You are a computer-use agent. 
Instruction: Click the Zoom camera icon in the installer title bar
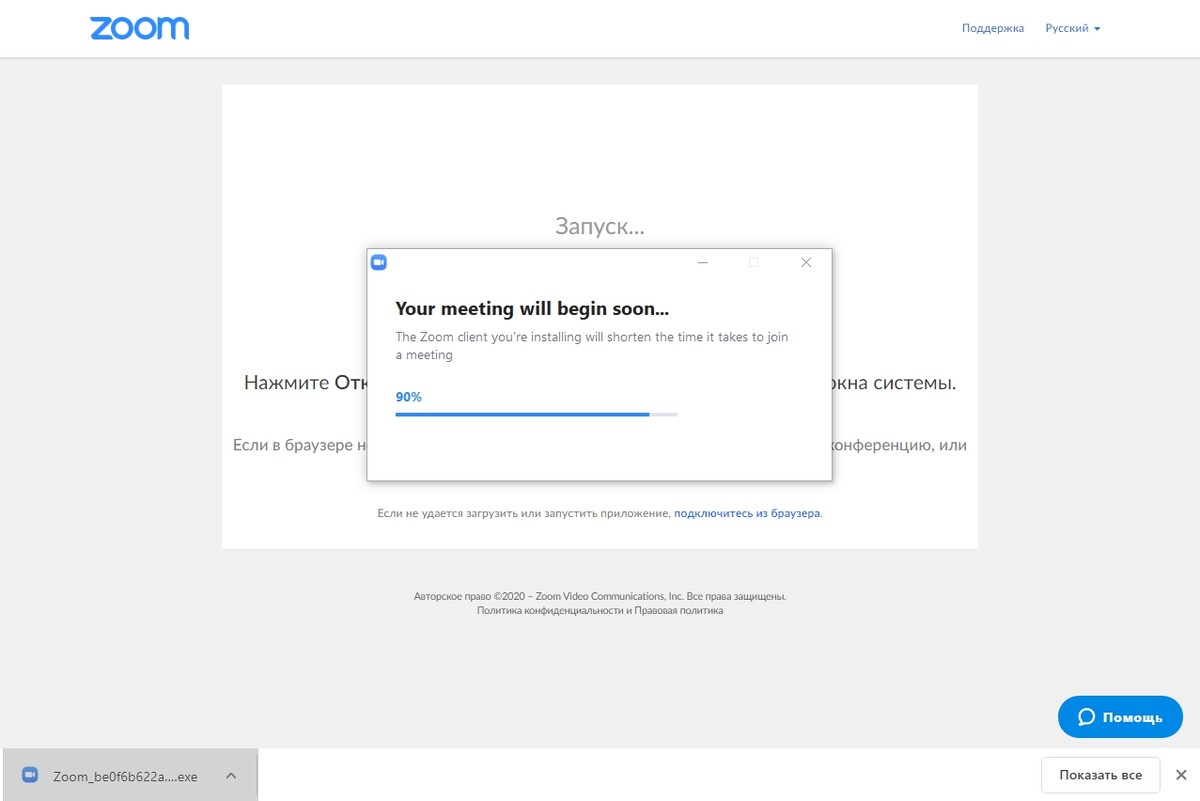point(379,262)
